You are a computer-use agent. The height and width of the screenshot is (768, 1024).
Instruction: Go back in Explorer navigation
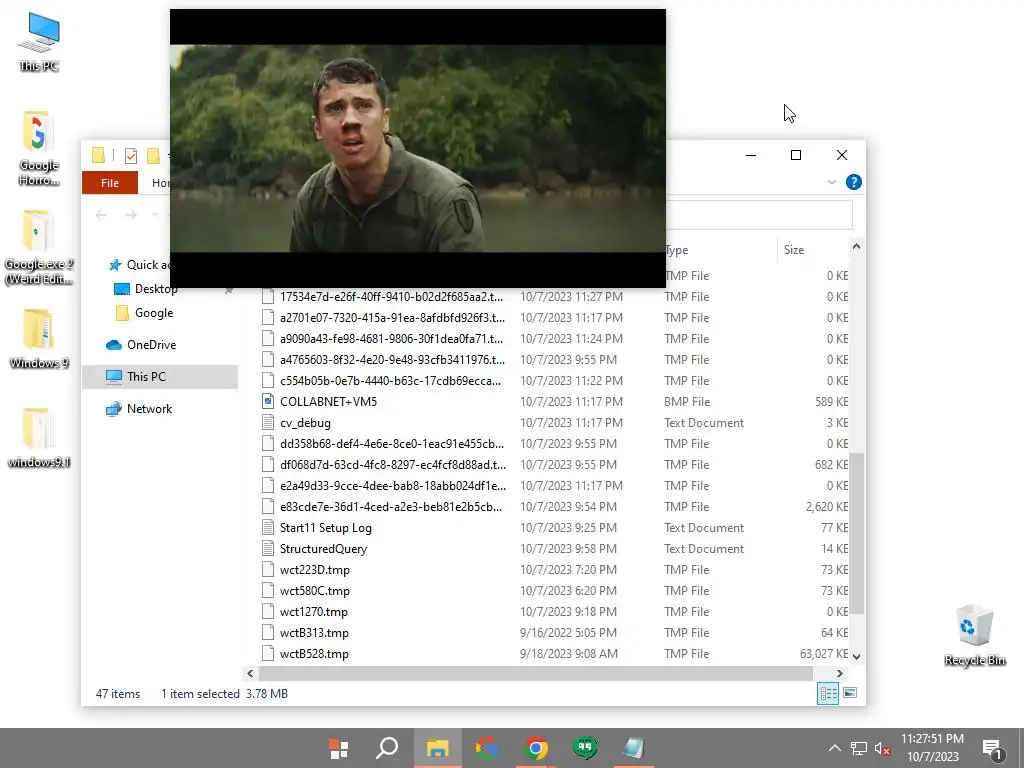[101, 214]
